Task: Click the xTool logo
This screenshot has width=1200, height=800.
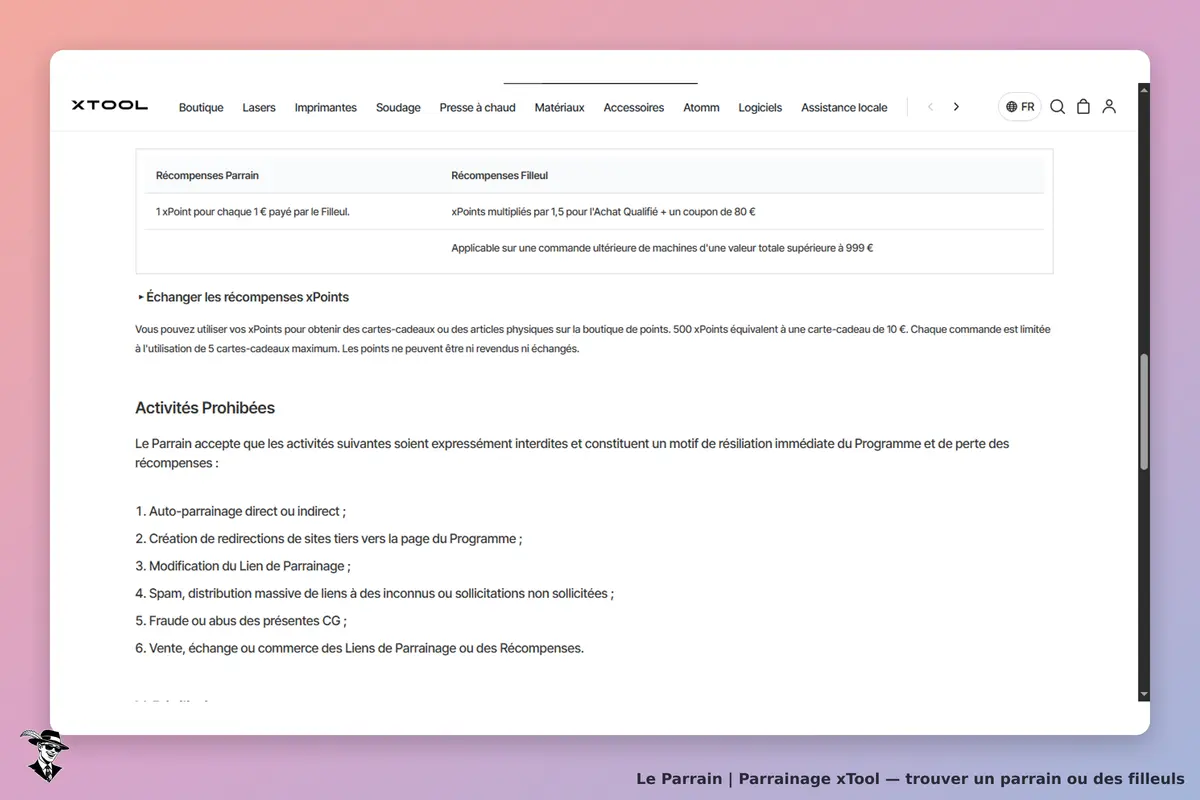Action: pyautogui.click(x=110, y=105)
